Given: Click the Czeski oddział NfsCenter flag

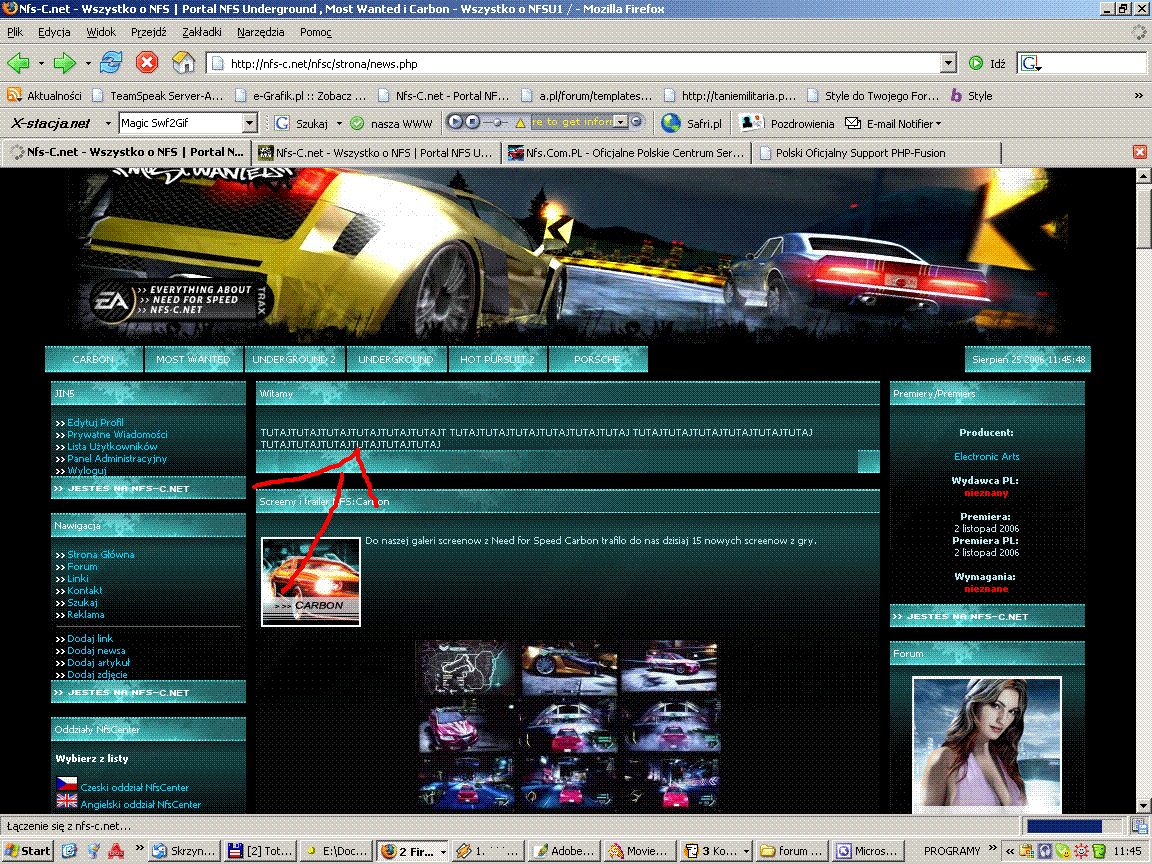Looking at the screenshot, I should point(67,784).
